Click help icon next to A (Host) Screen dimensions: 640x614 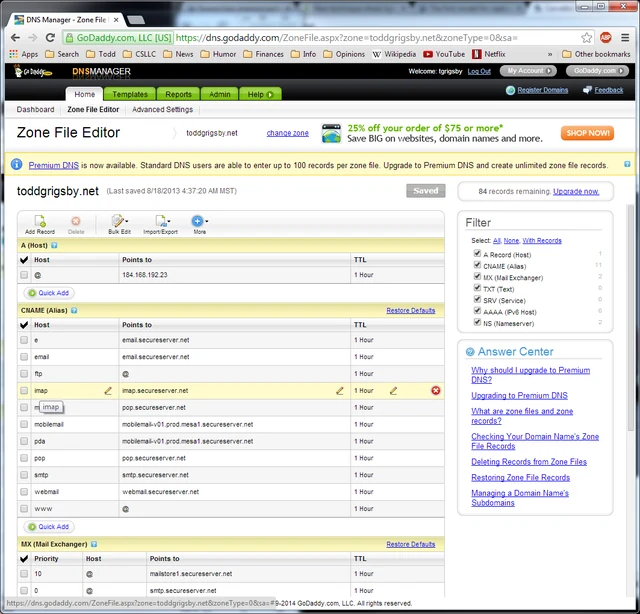click(54, 245)
